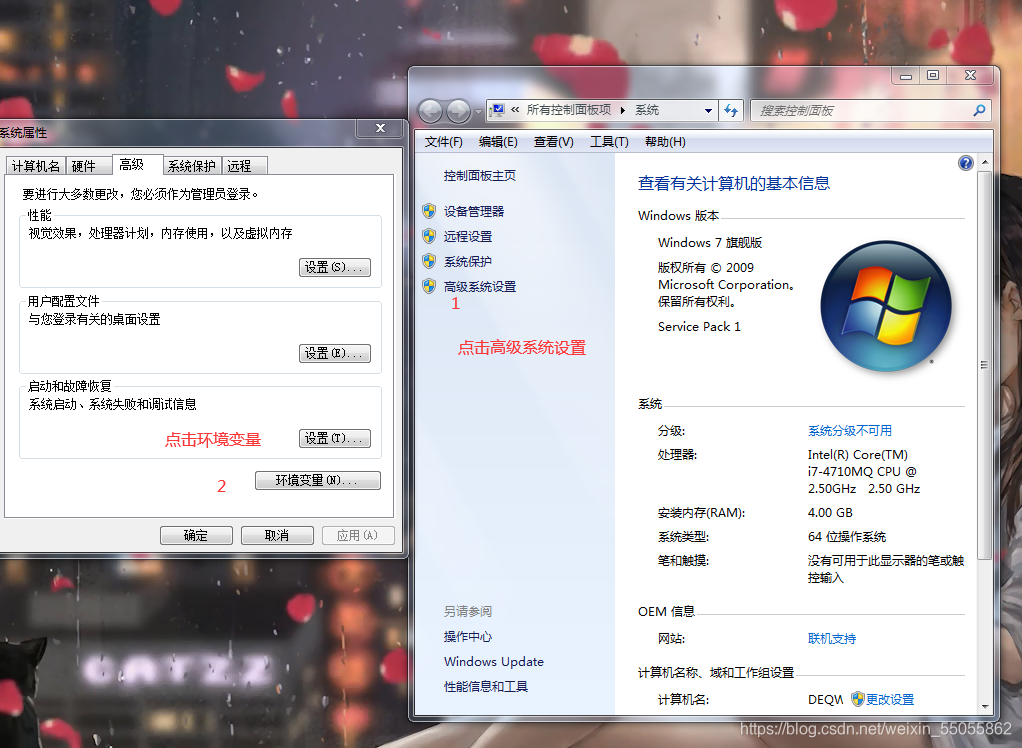Open Windows Update link
This screenshot has height=748, width=1022.
494,661
